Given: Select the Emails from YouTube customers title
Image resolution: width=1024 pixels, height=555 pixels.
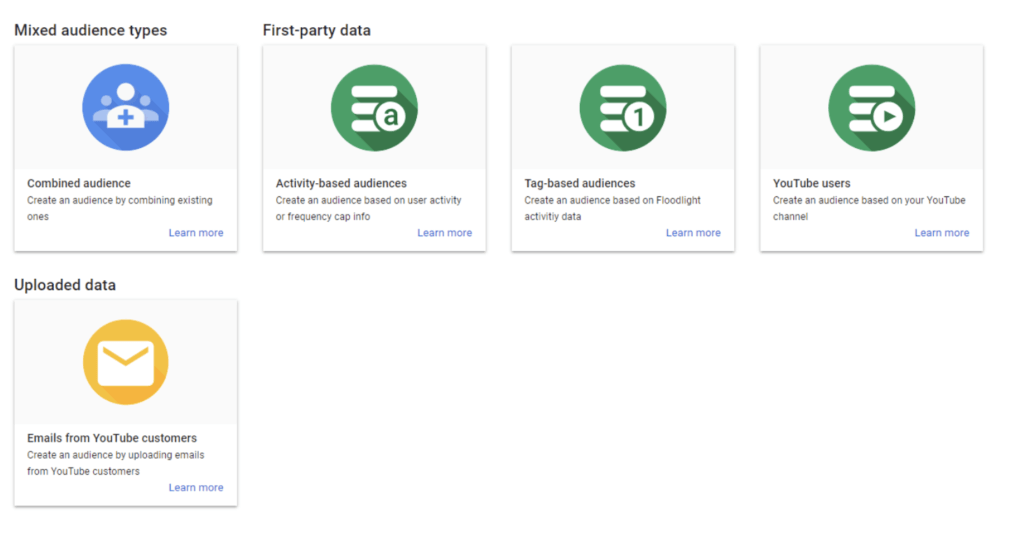Looking at the screenshot, I should pyautogui.click(x=112, y=438).
